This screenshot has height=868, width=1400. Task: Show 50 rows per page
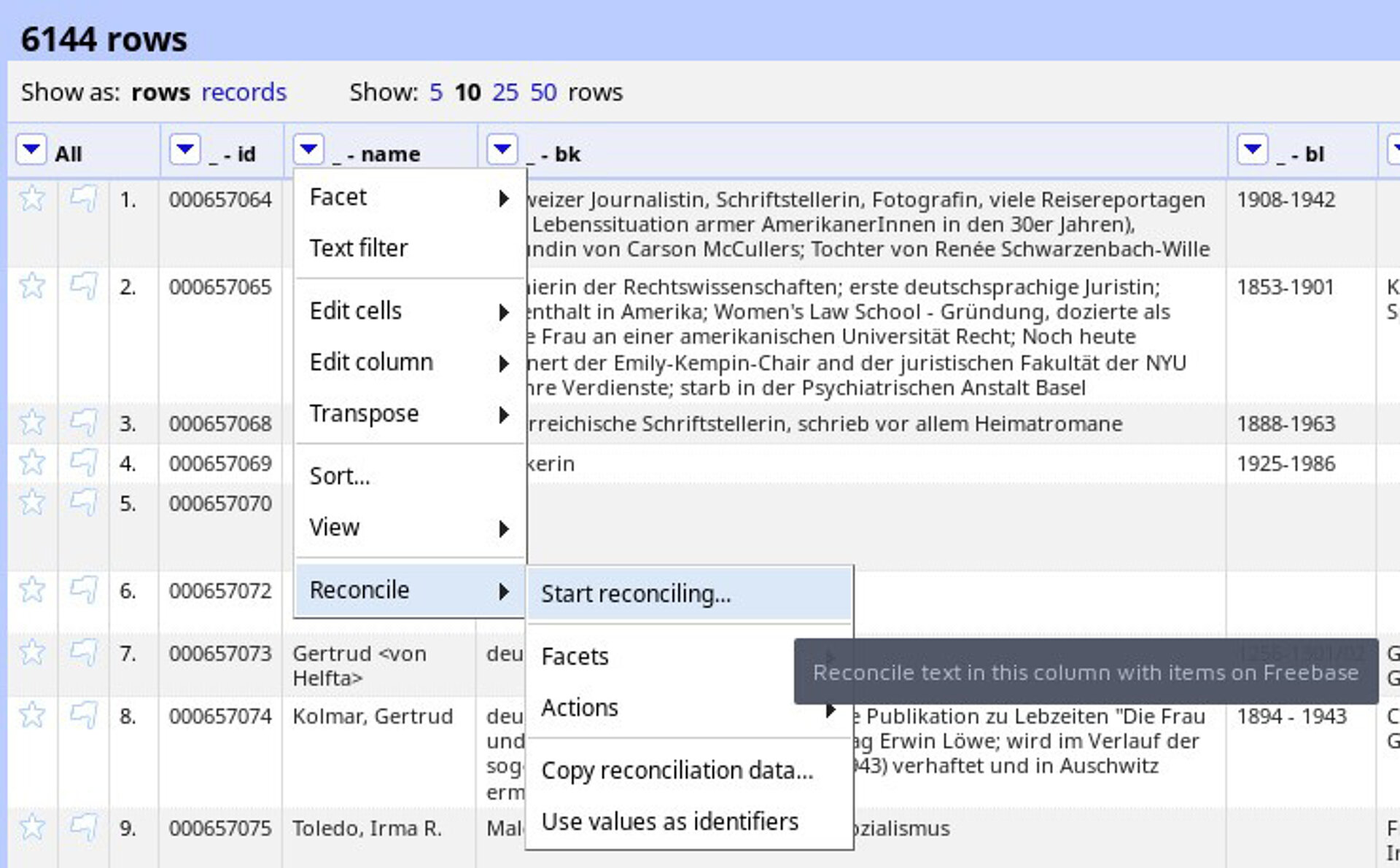coord(543,93)
